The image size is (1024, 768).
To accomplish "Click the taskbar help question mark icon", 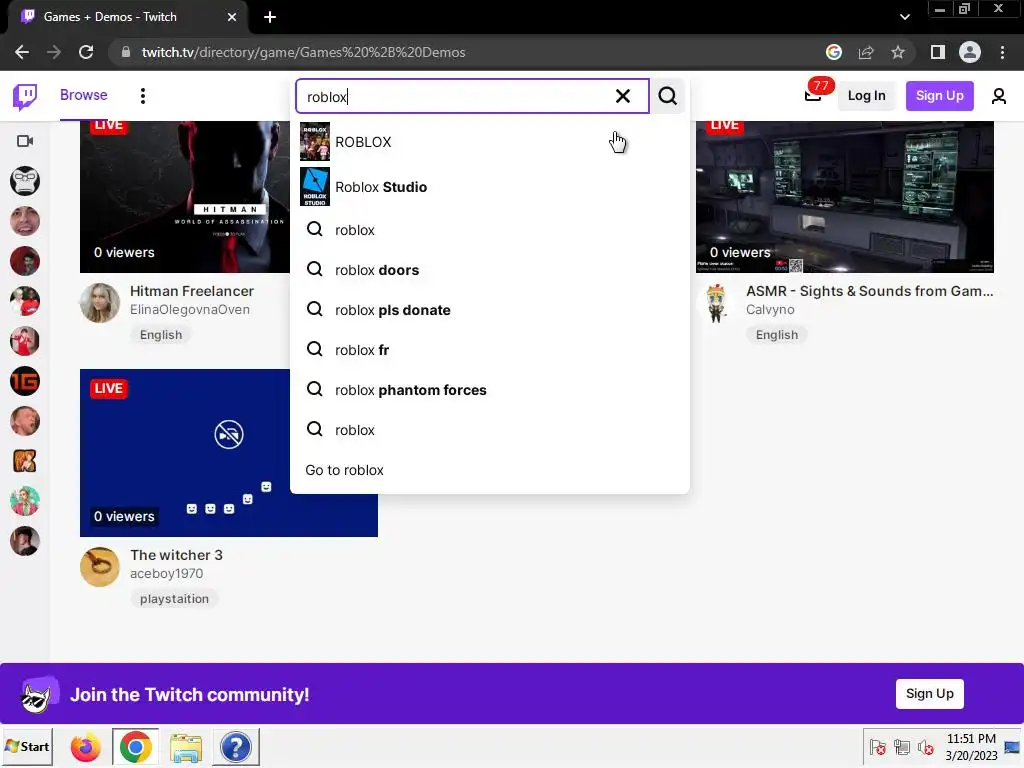I will (236, 747).
